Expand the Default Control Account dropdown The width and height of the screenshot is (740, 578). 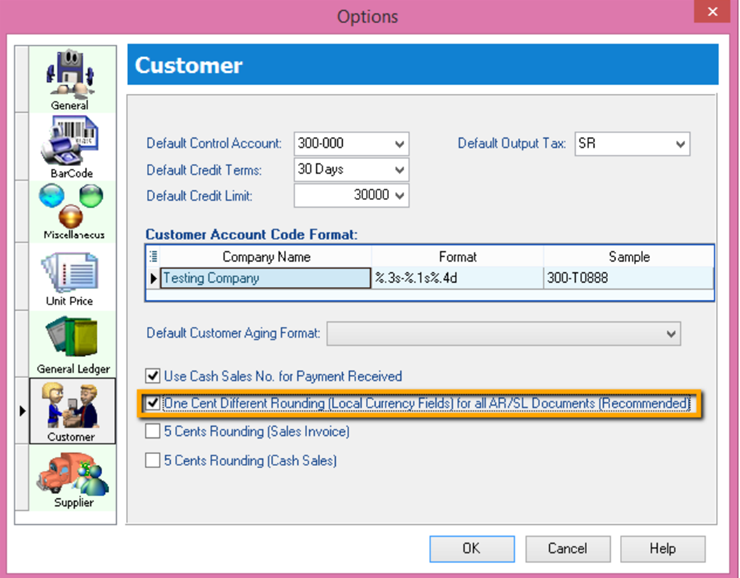[x=400, y=144]
